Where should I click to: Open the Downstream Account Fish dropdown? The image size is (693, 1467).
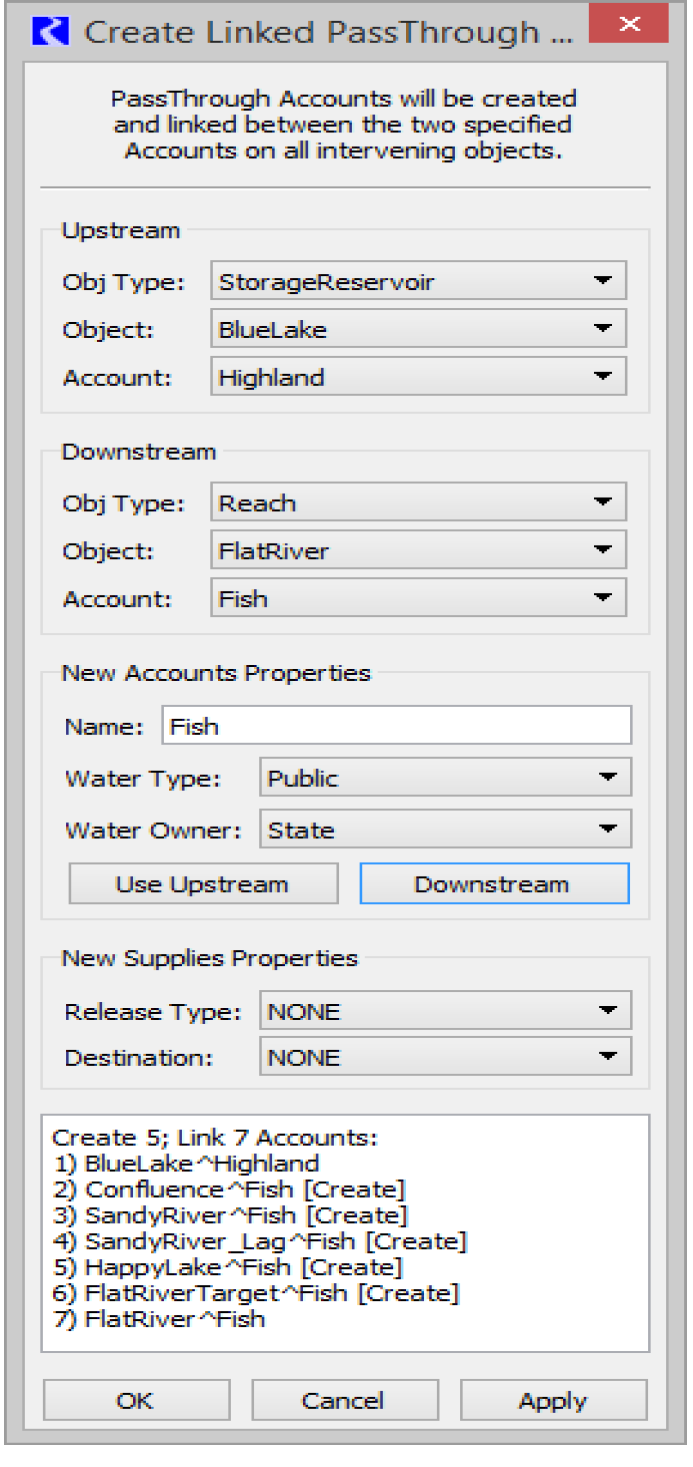pos(418,598)
